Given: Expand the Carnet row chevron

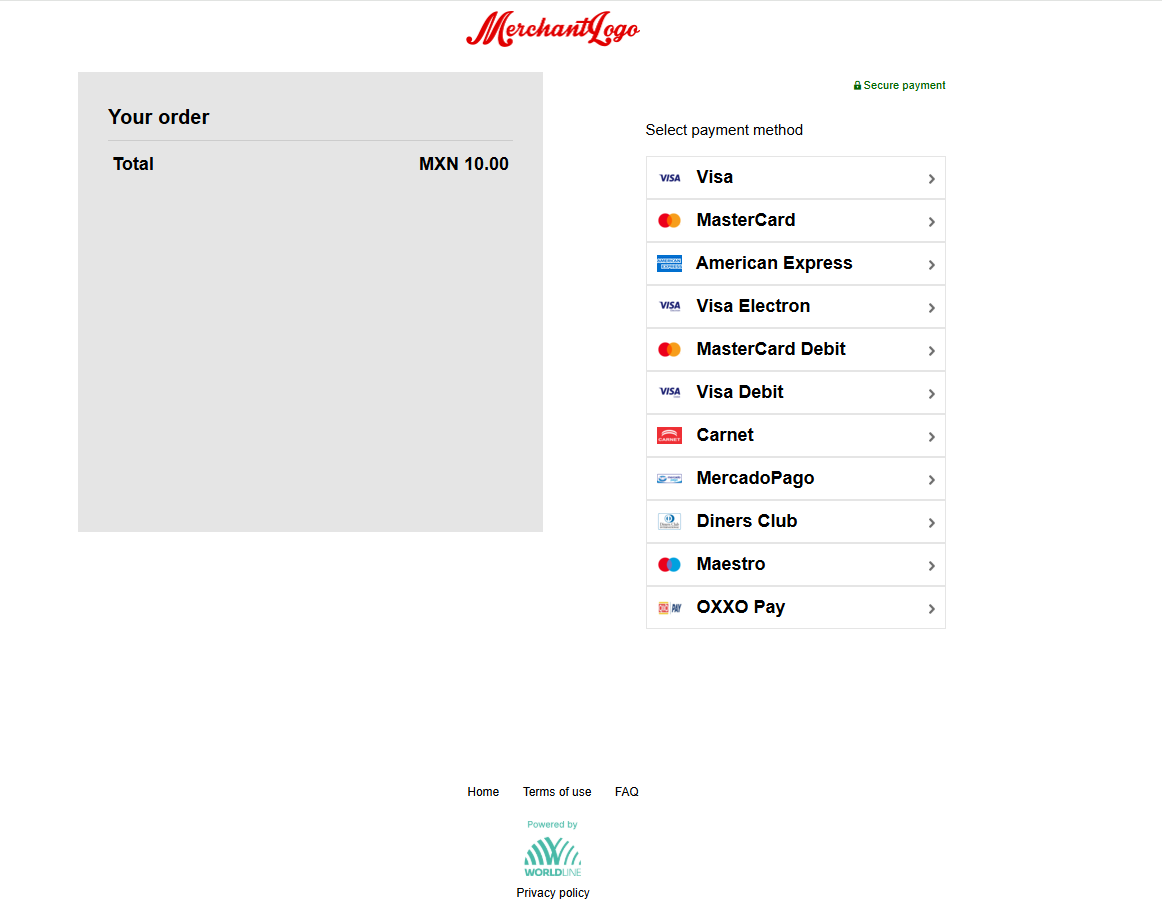Looking at the screenshot, I should click(932, 436).
